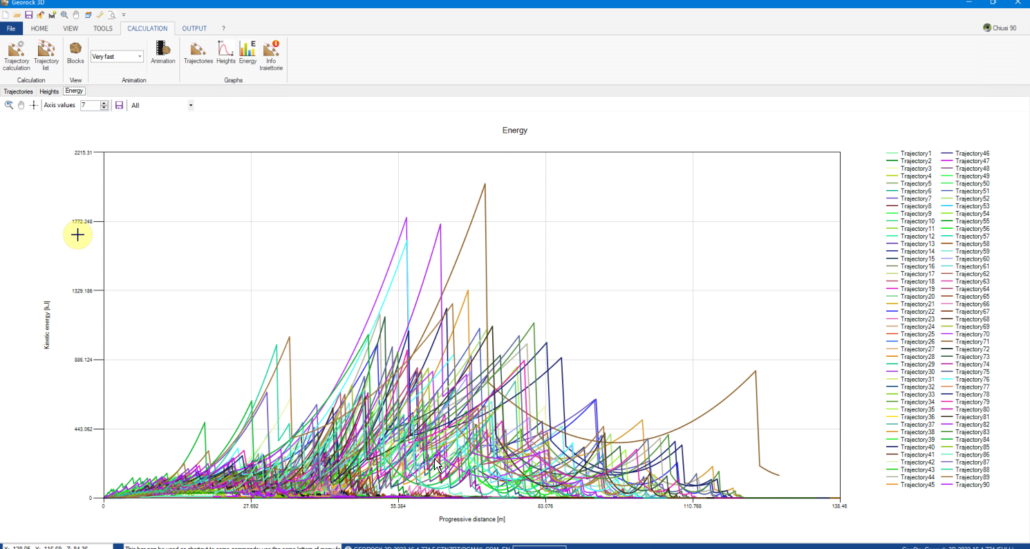Open the All trajectories filter dropdown

[x=162, y=105]
